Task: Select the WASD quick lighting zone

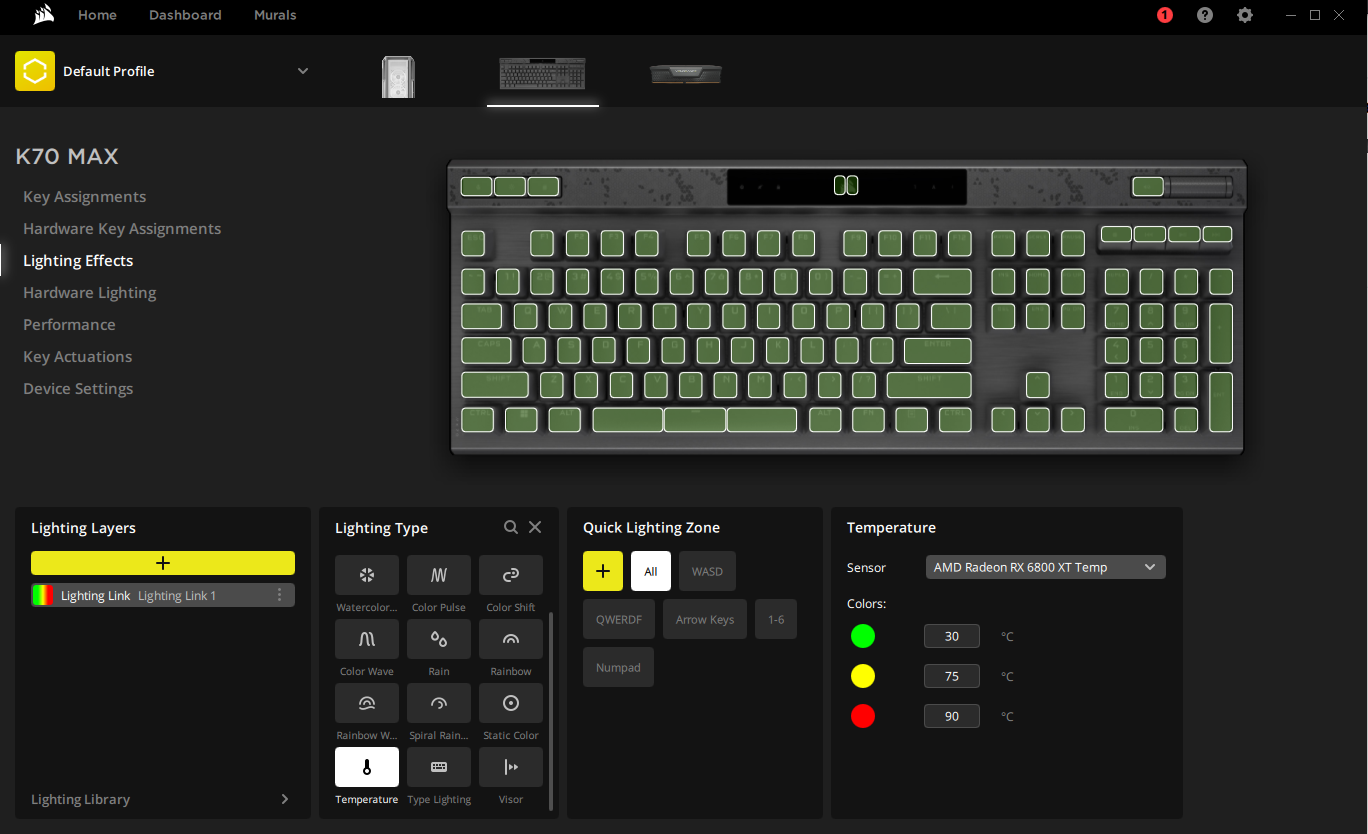Action: click(707, 571)
